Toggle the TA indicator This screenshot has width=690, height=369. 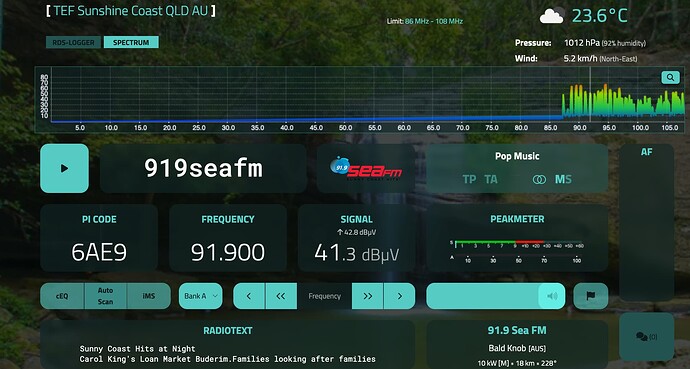pyautogui.click(x=491, y=179)
